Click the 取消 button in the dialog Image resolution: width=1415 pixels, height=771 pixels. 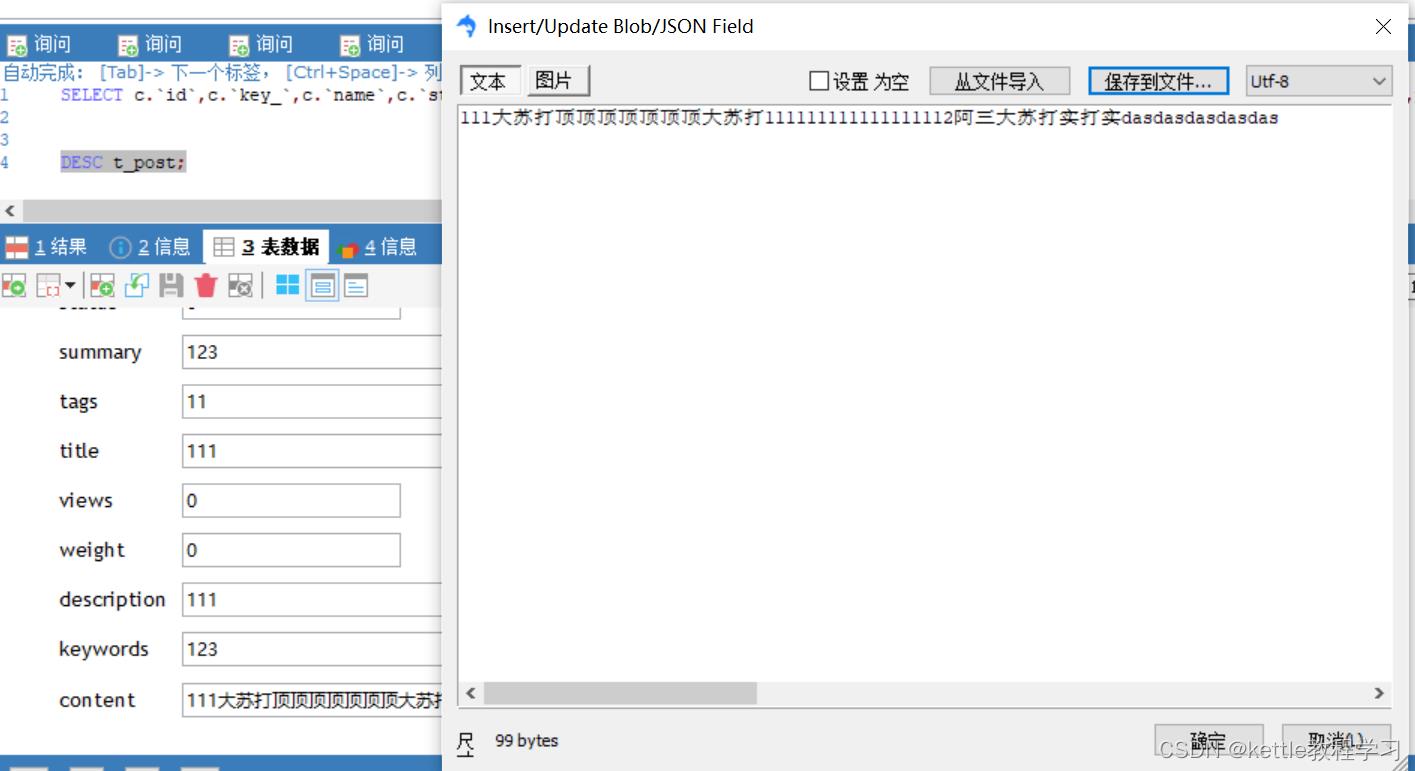[1336, 740]
